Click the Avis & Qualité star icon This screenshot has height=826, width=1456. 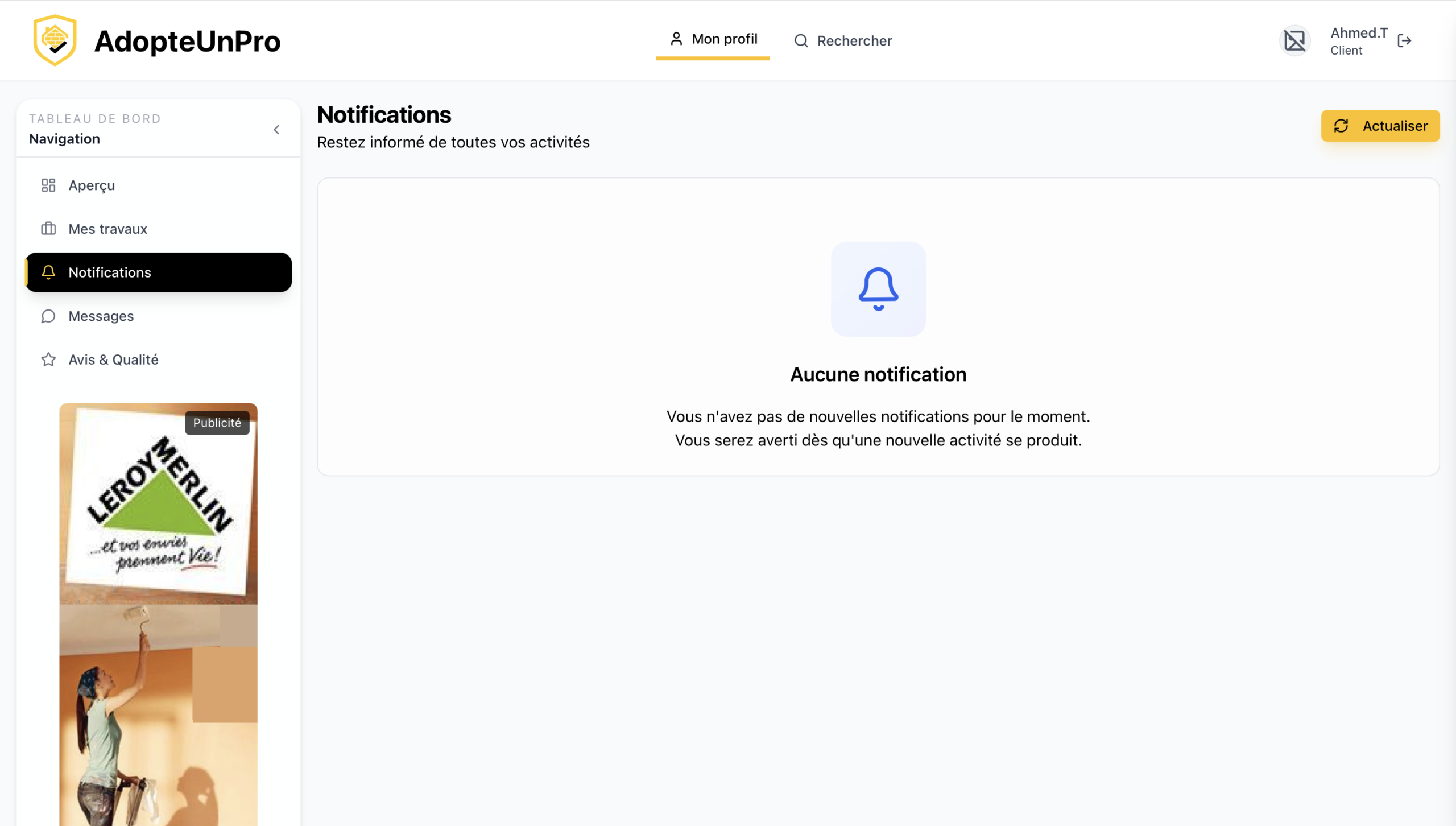(48, 360)
